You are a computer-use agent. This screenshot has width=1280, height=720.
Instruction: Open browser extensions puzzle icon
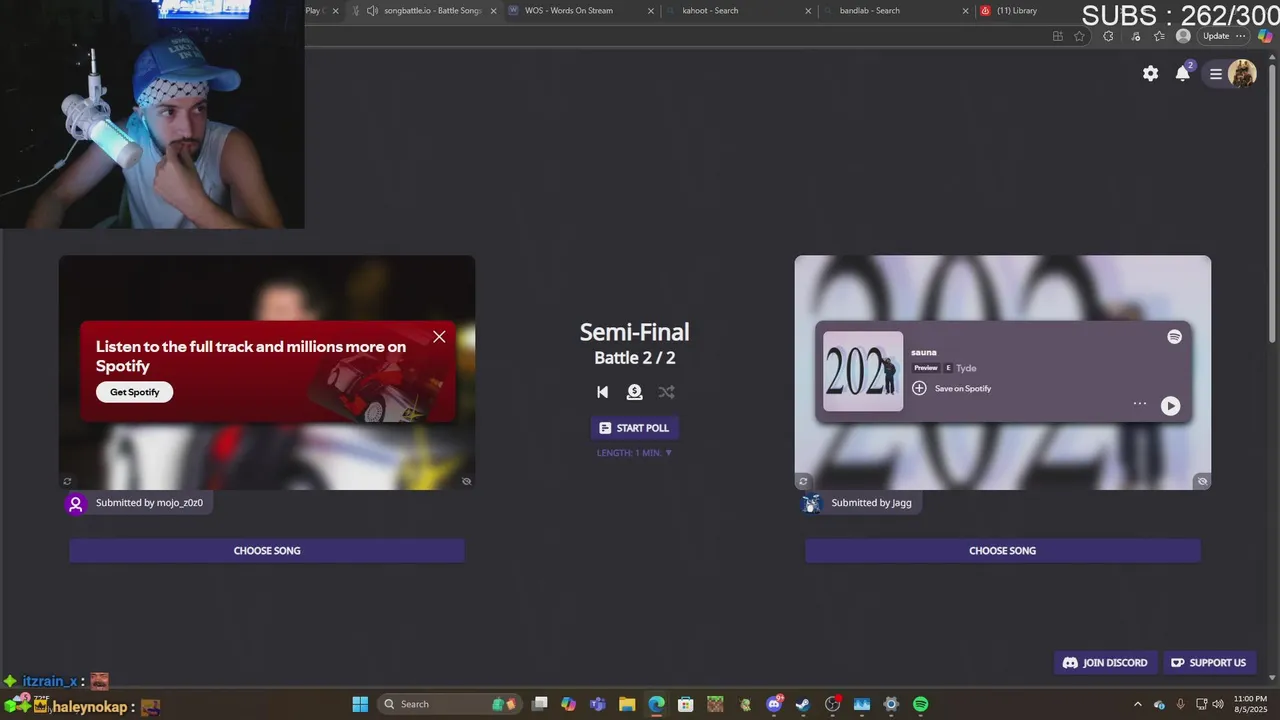tap(1108, 36)
